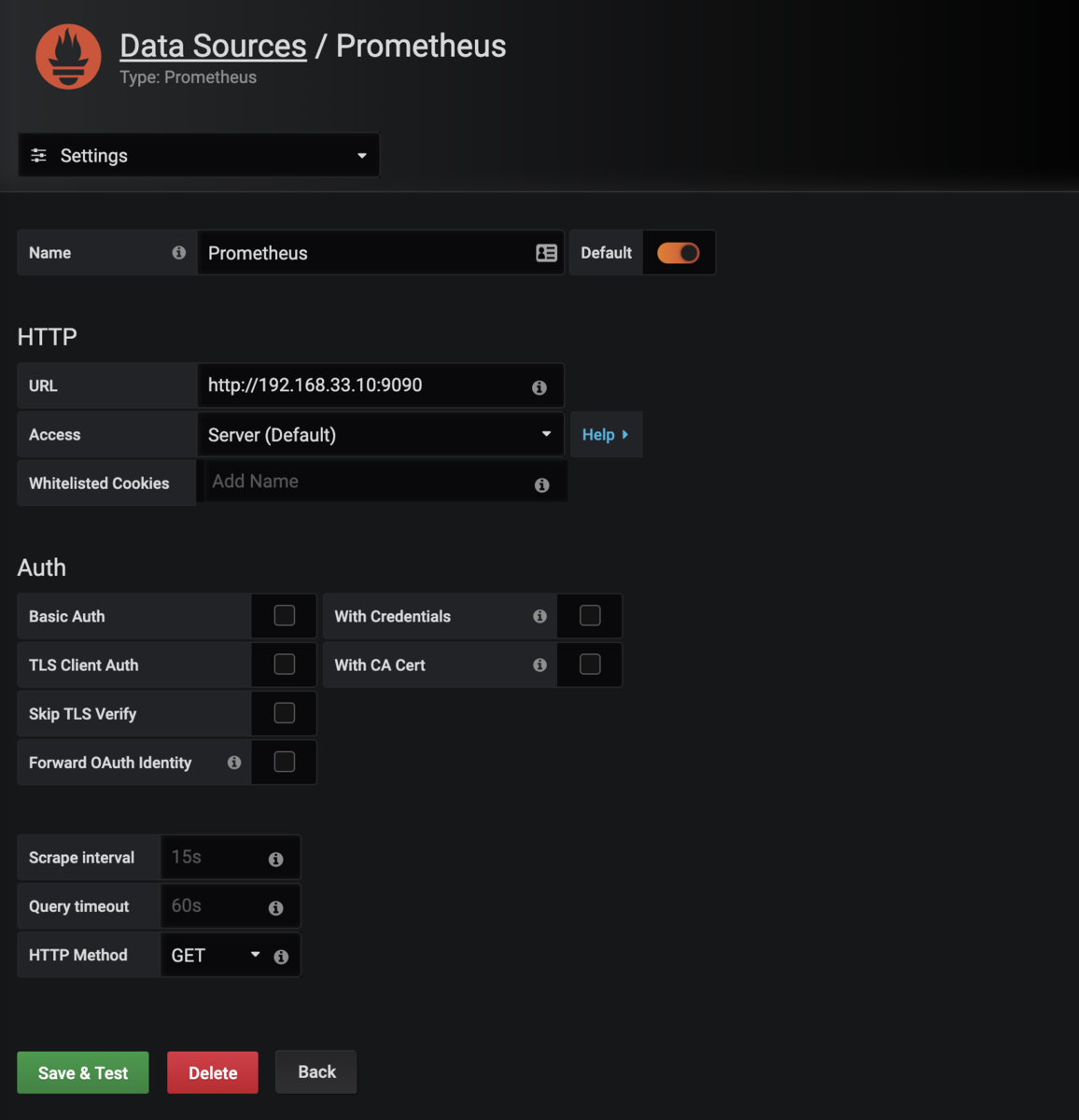The height and width of the screenshot is (1120, 1079).
Task: Click the Name field info icon
Action: pyautogui.click(x=178, y=252)
